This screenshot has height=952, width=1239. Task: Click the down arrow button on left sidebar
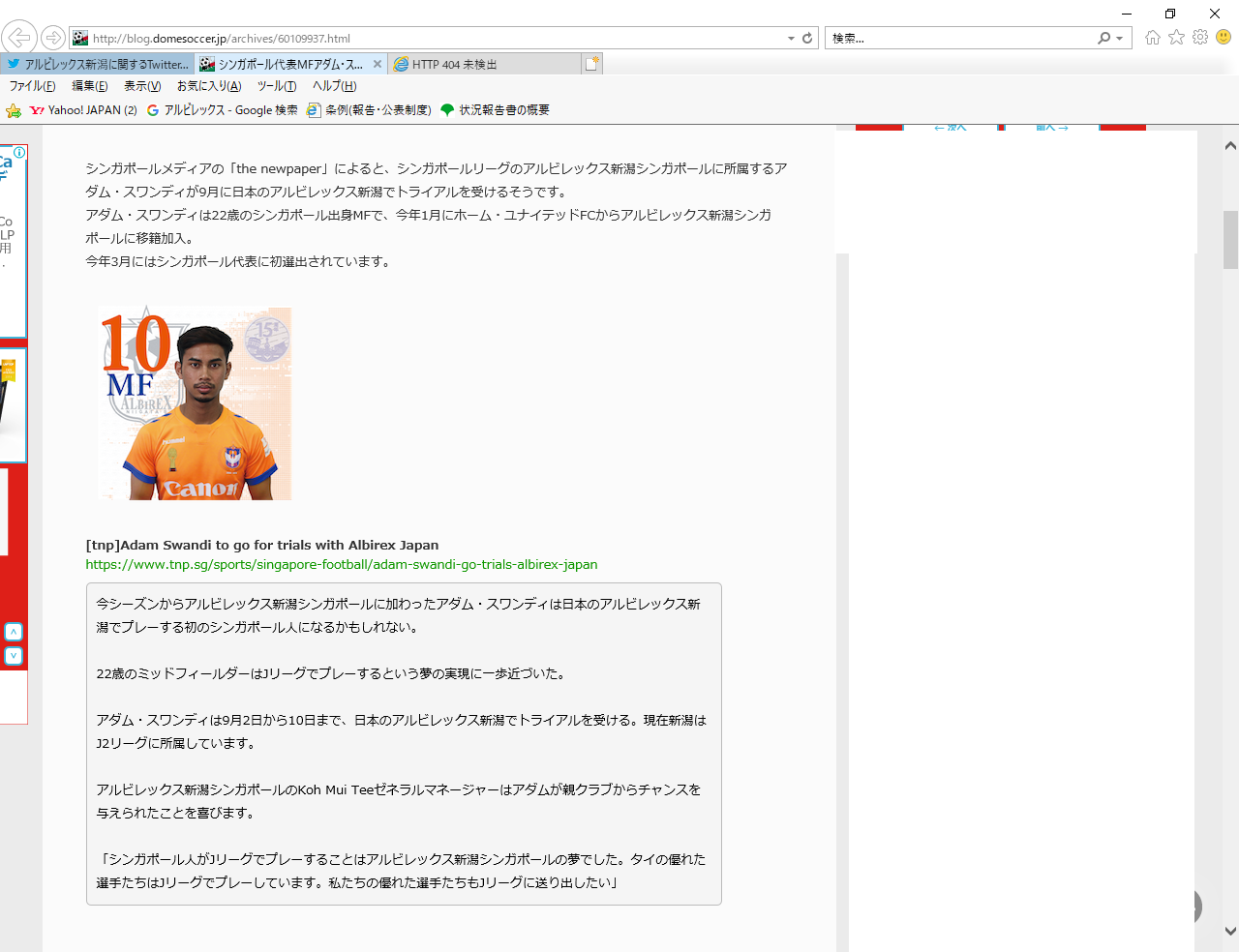13,656
